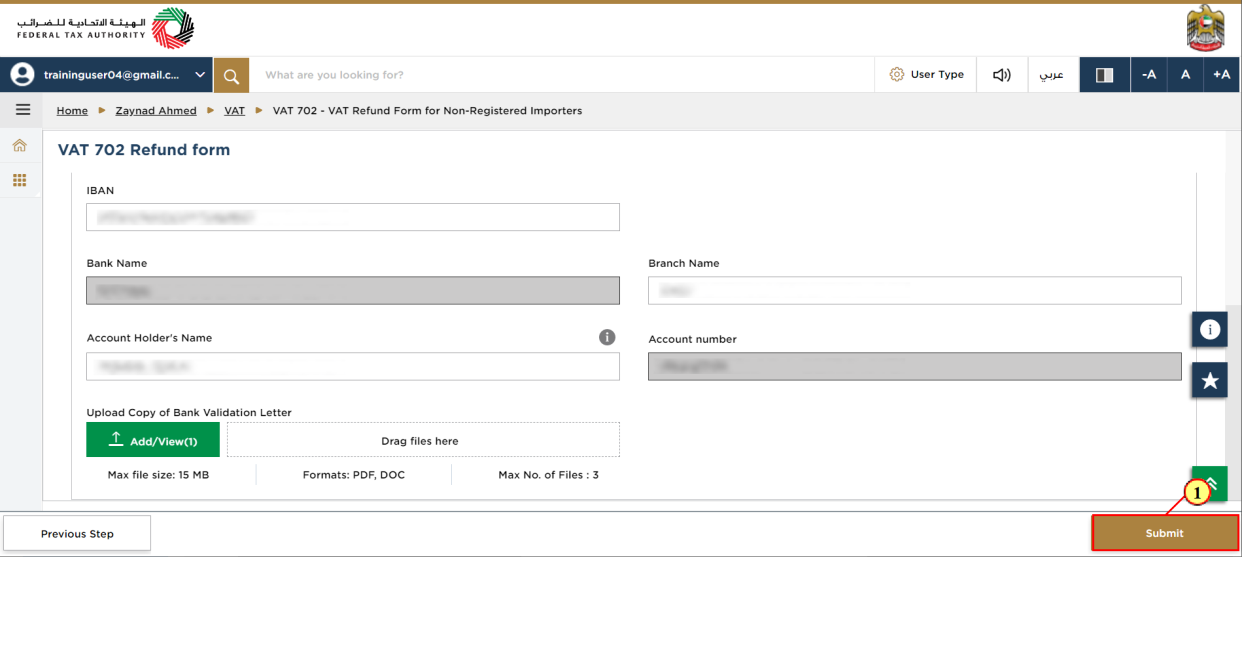The width and height of the screenshot is (1242, 648).
Task: Click the 'Formats: PDF, DOC' text
Action: coord(354,475)
